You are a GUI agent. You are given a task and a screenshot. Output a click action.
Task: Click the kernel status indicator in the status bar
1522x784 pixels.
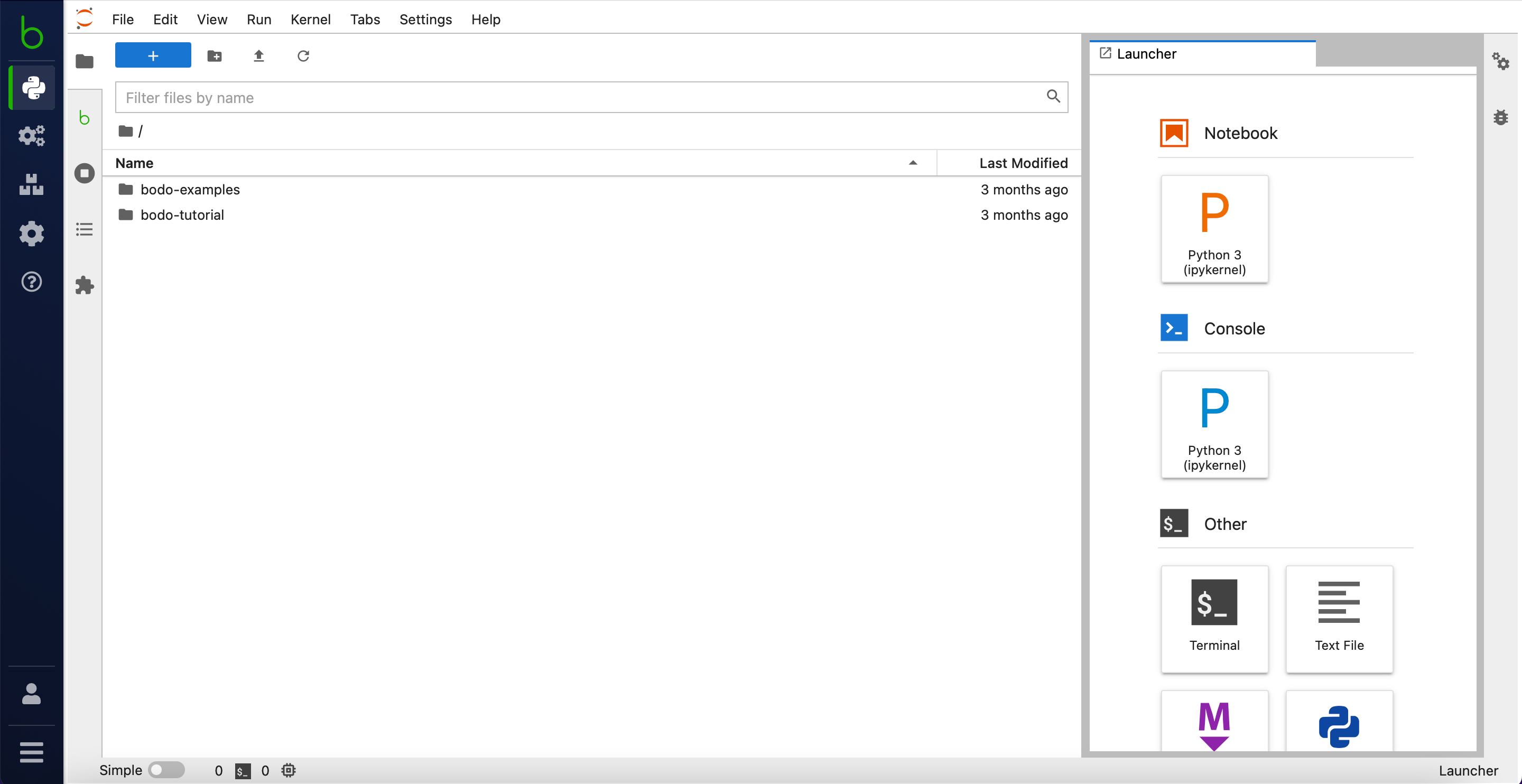[289, 770]
